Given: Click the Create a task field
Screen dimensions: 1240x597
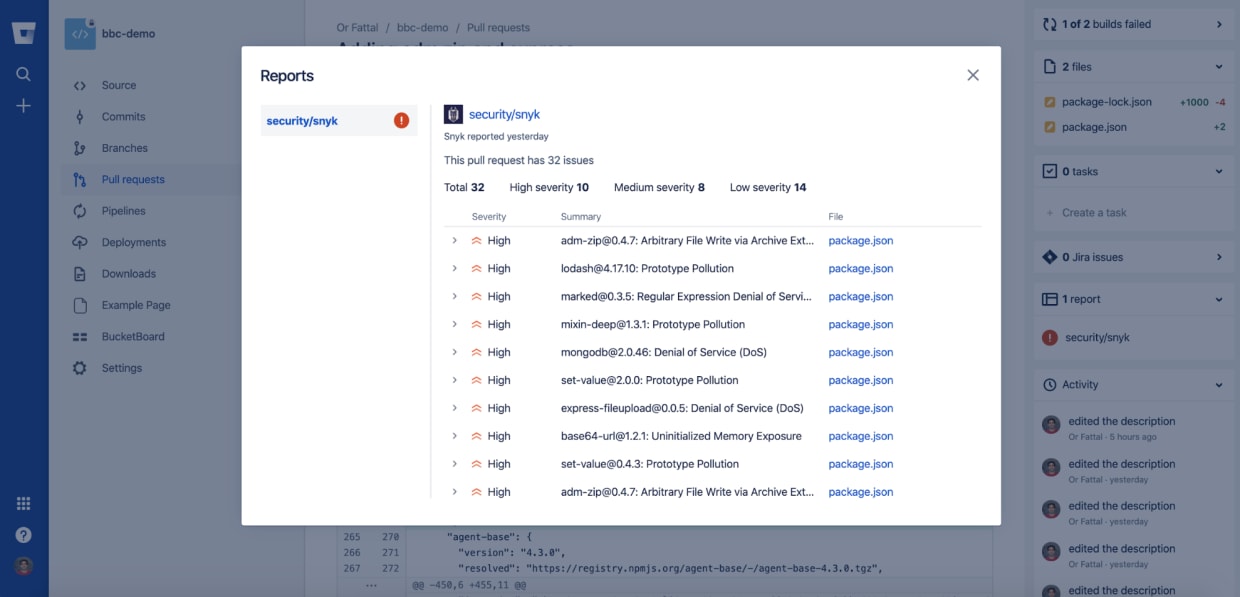Looking at the screenshot, I should [1094, 213].
